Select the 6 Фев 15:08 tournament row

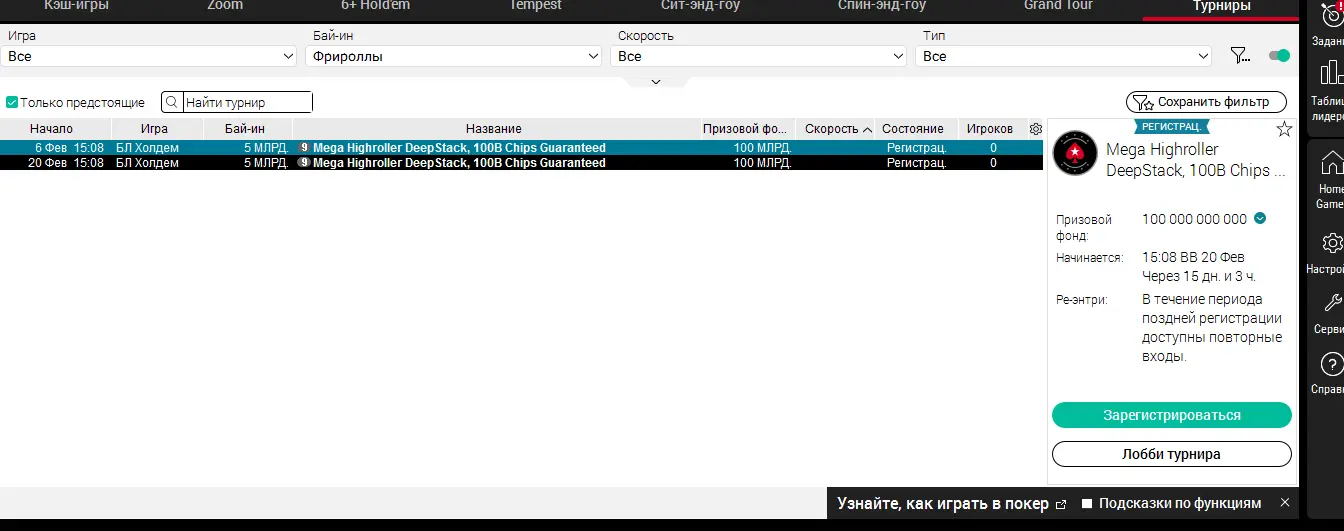521,148
